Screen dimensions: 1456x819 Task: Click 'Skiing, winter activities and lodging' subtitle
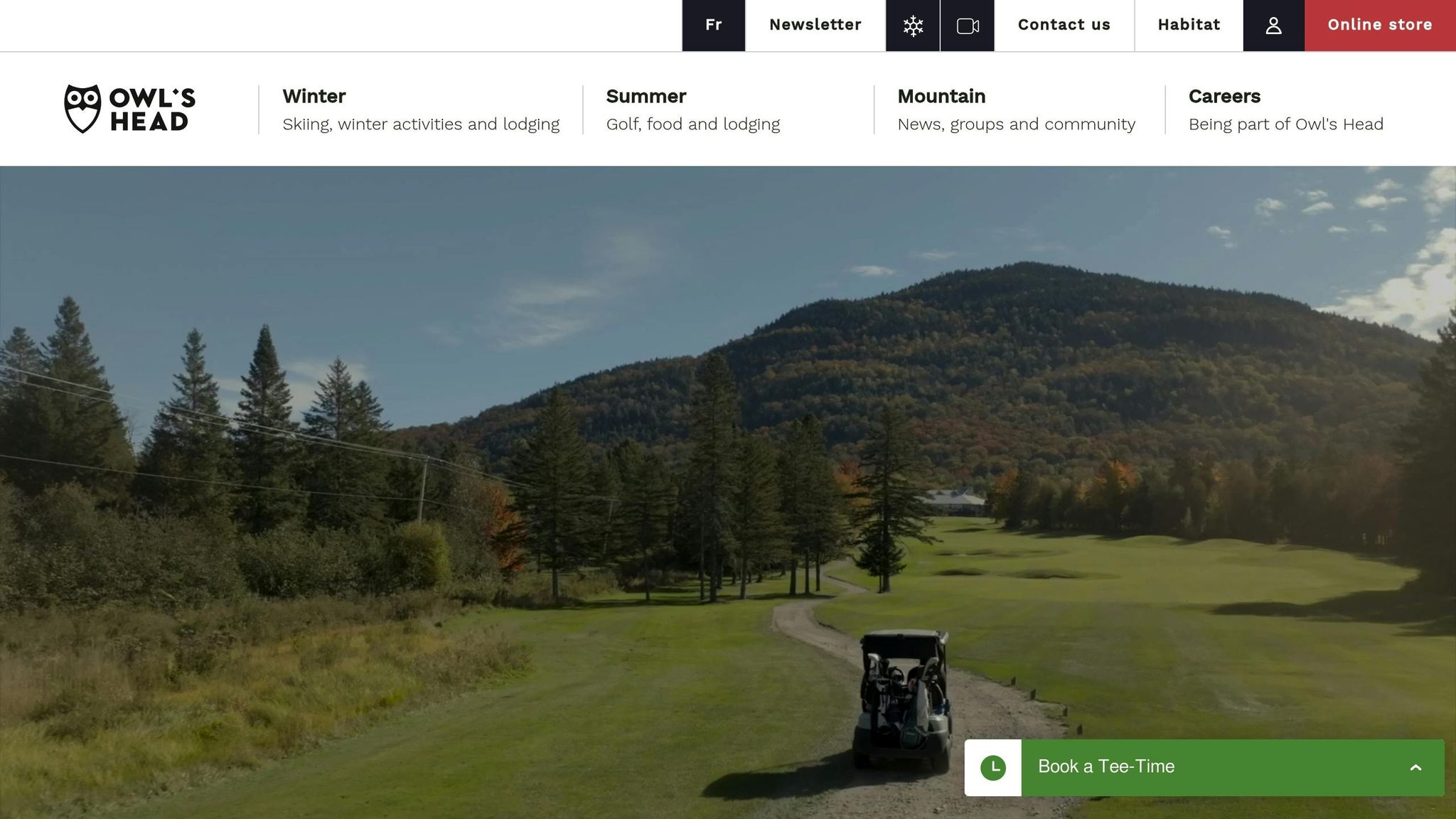coord(421,124)
